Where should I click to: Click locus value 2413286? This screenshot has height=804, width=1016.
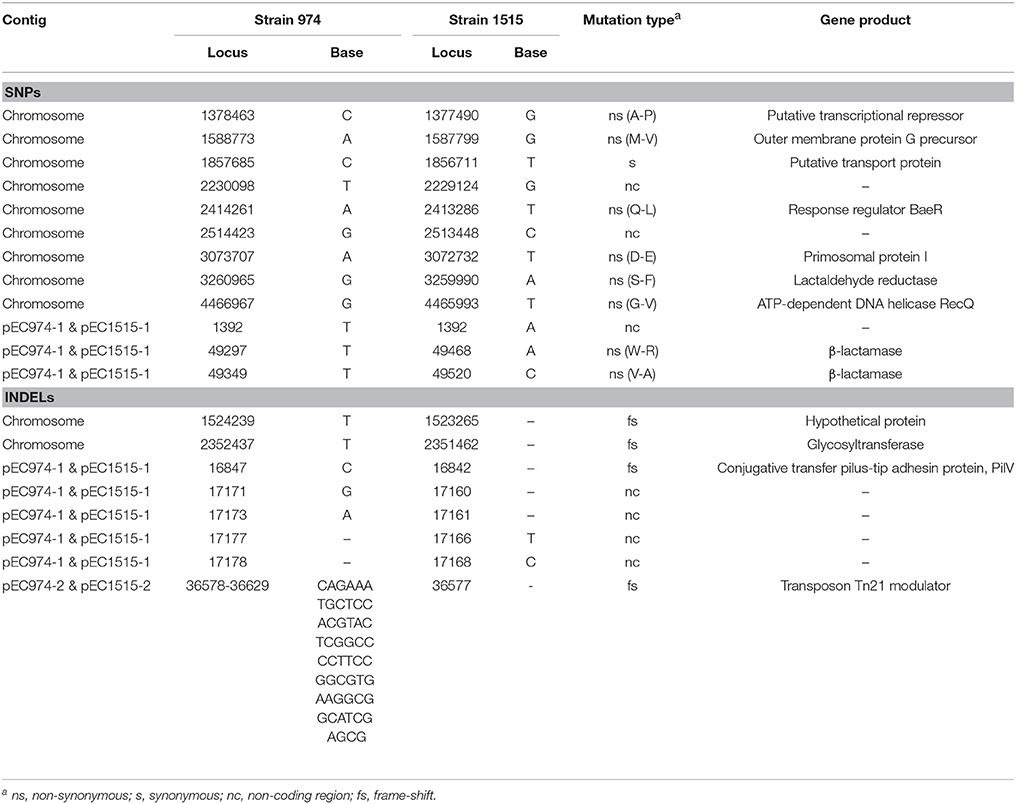(452, 209)
